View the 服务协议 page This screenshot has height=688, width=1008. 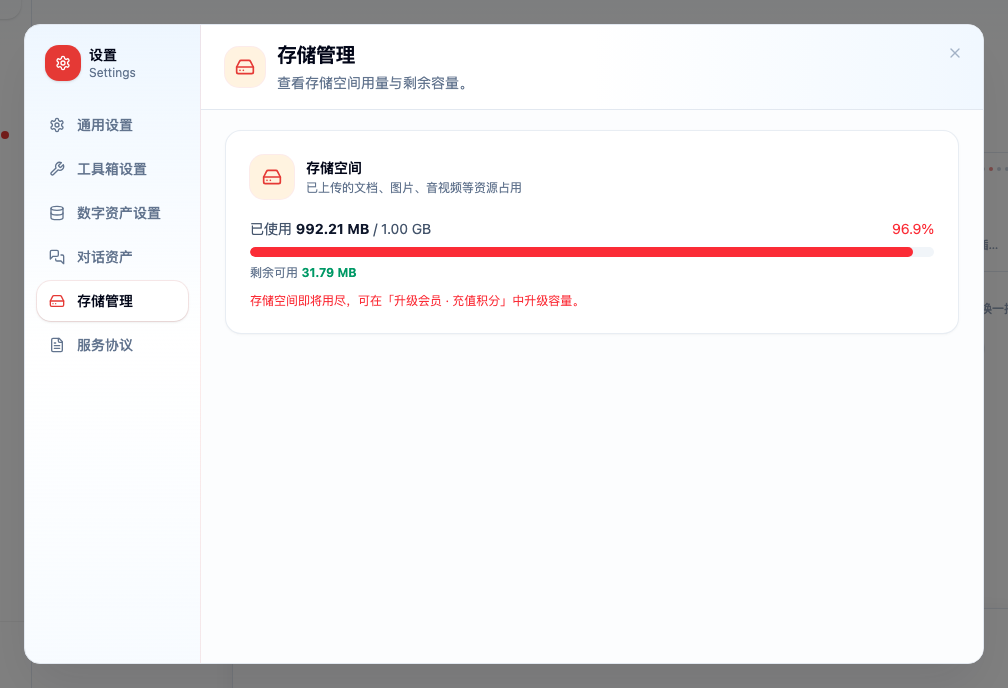112,345
